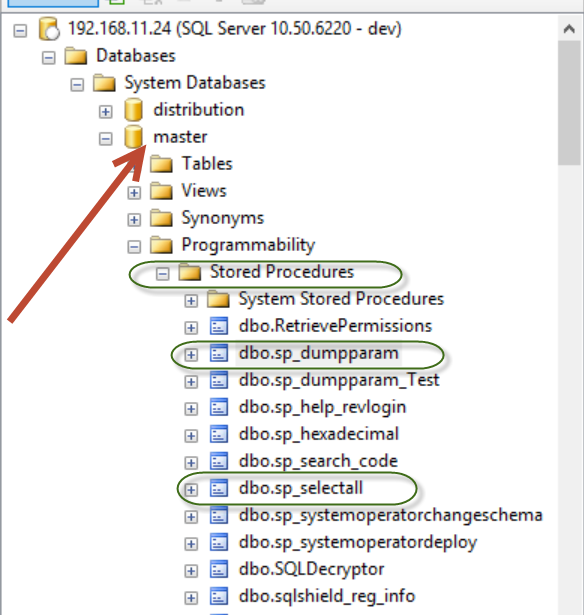Click the System Stored Procedures folder icon
The width and height of the screenshot is (584, 615).
(218, 299)
